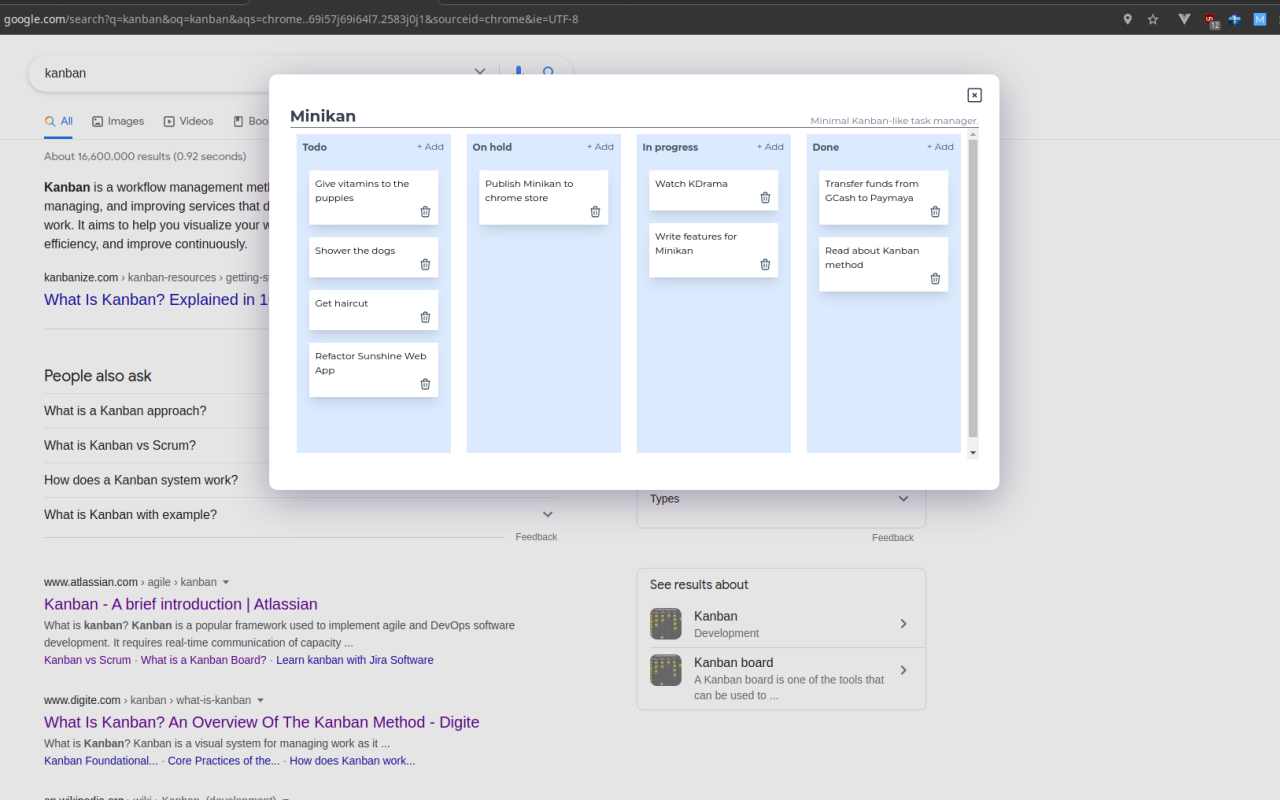Click the 'In progress' column header
This screenshot has height=800, width=1280.
670,147
